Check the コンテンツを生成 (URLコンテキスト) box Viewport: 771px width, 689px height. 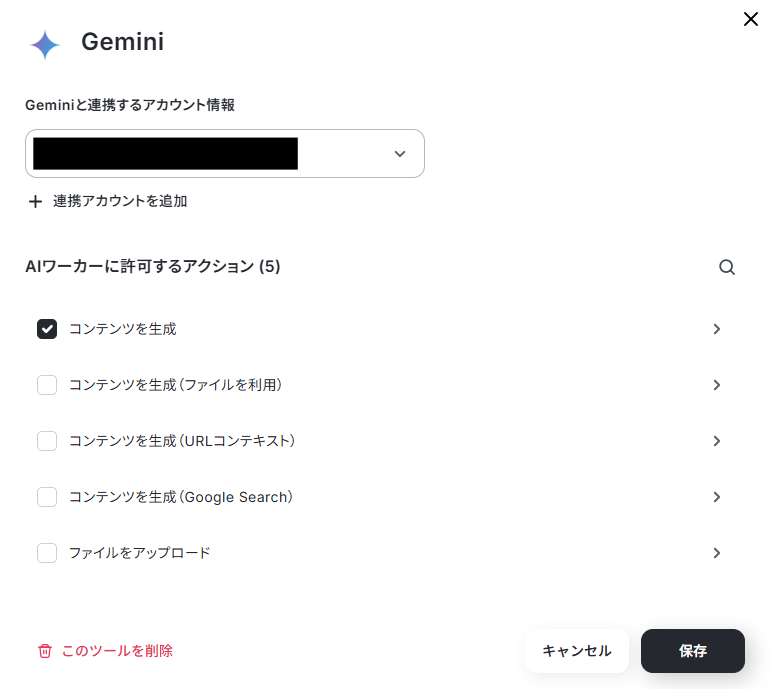pos(47,441)
